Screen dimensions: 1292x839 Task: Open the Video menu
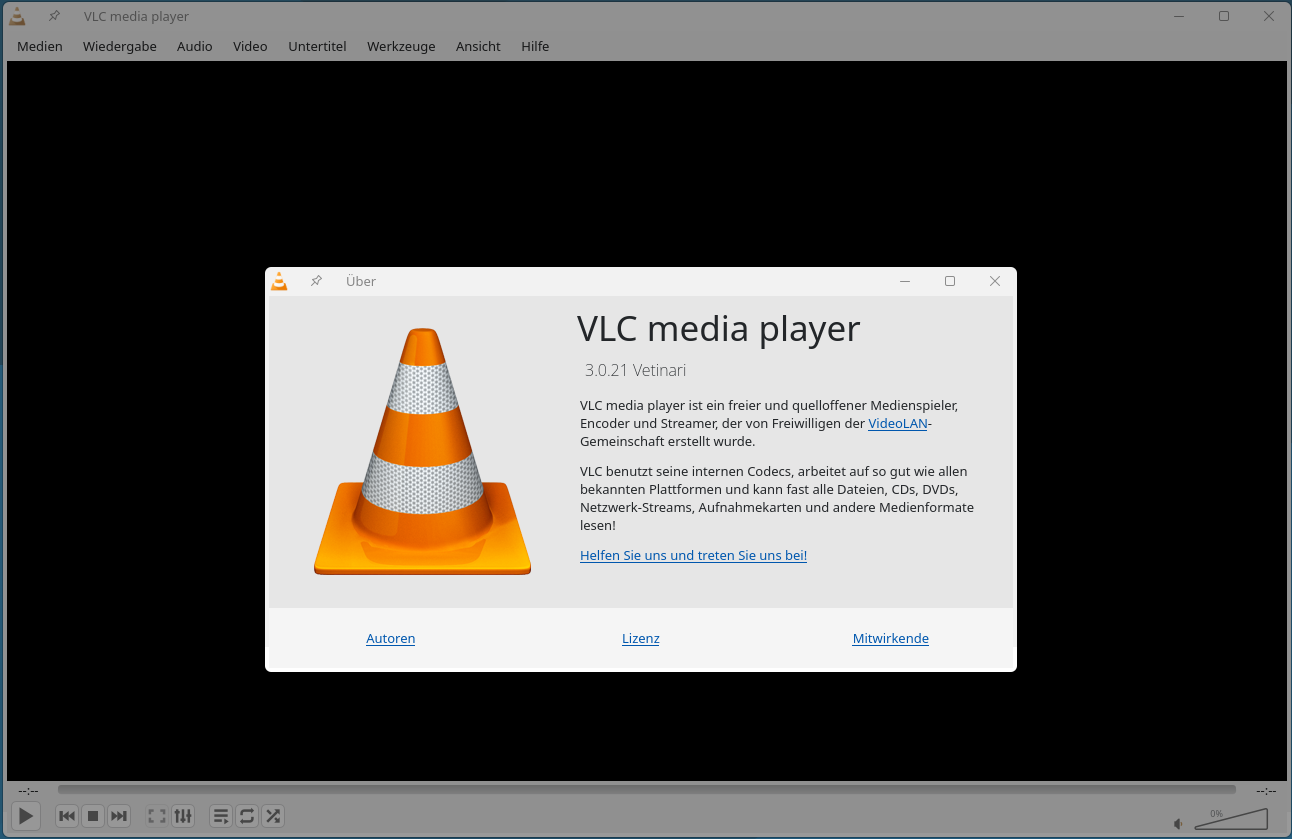[250, 46]
